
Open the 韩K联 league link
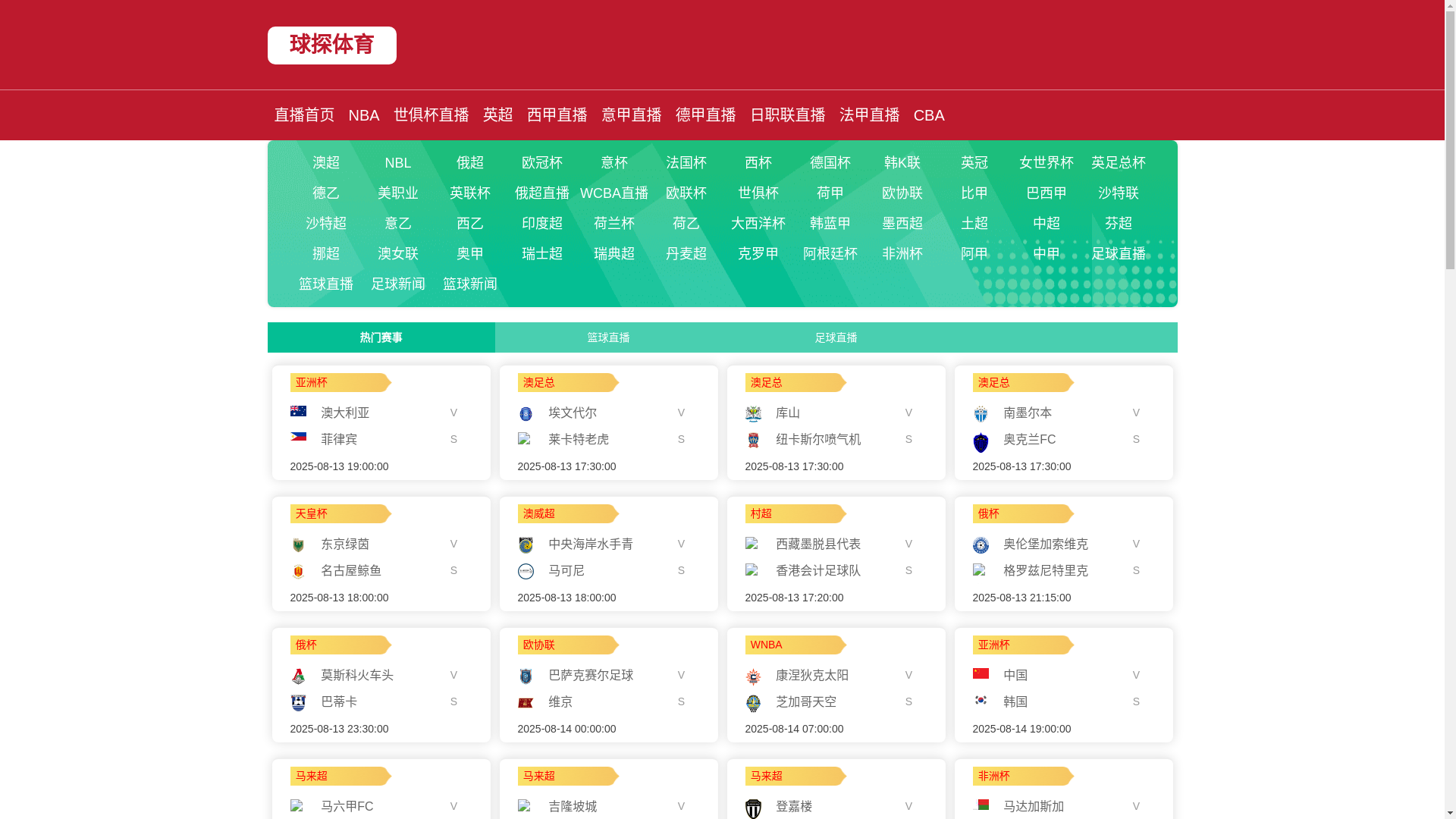point(902,162)
